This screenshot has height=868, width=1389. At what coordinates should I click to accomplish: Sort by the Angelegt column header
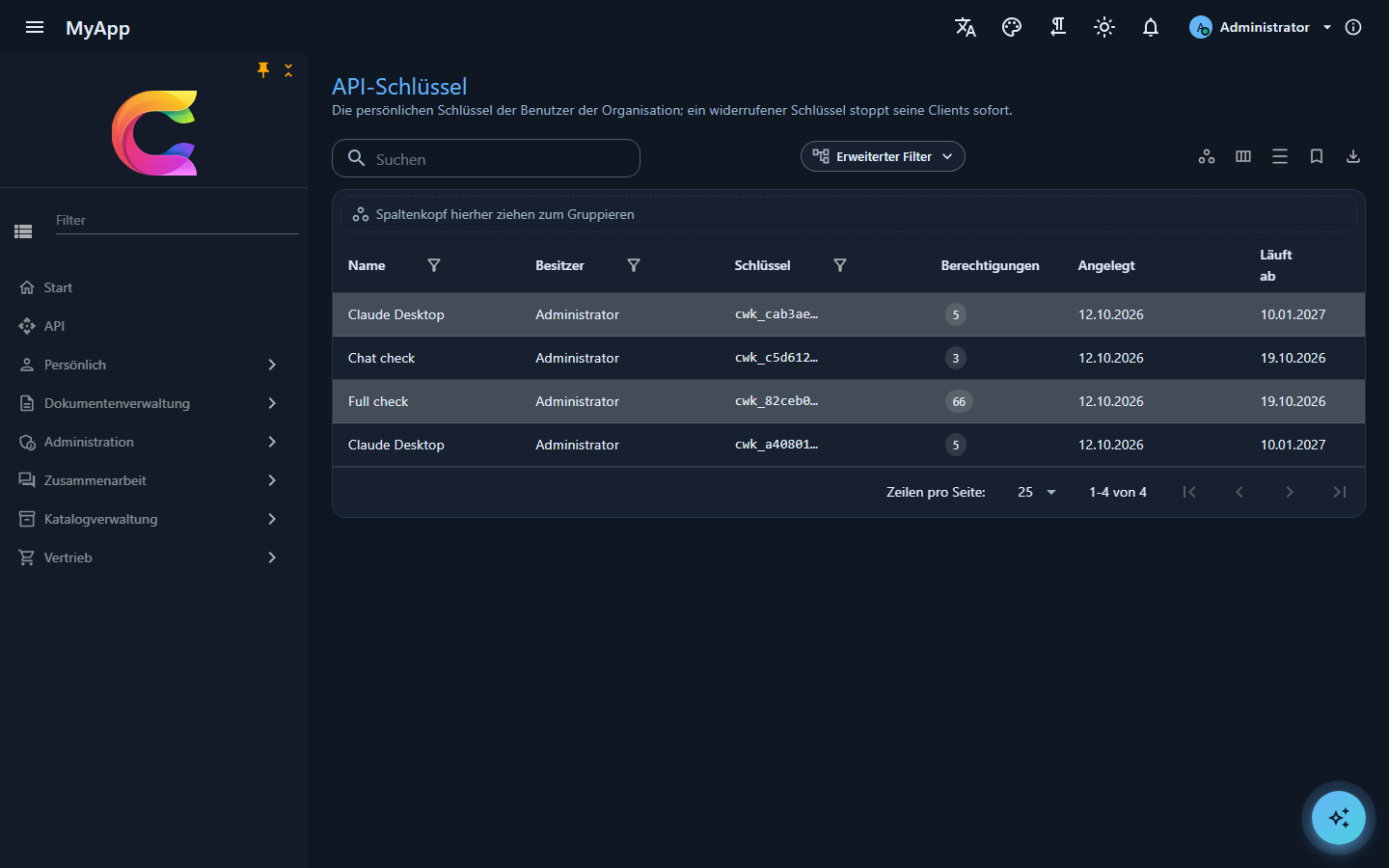tap(1106, 265)
